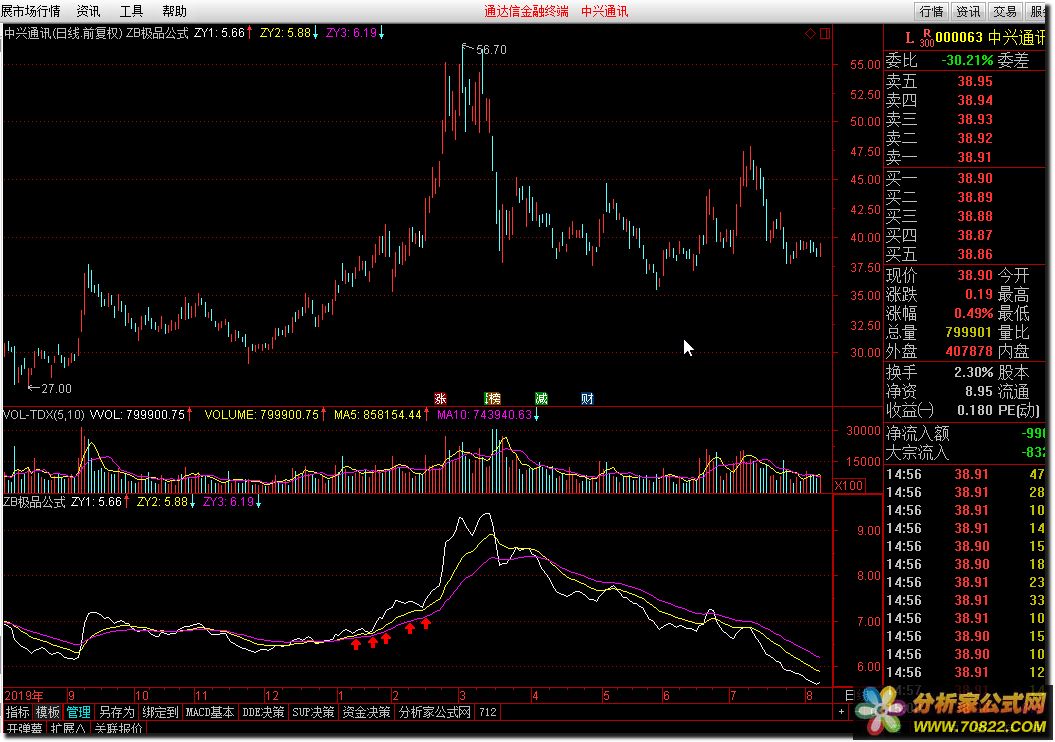Click the 卖二 price 38.92
The image size is (1055, 742).
[x=975, y=138]
